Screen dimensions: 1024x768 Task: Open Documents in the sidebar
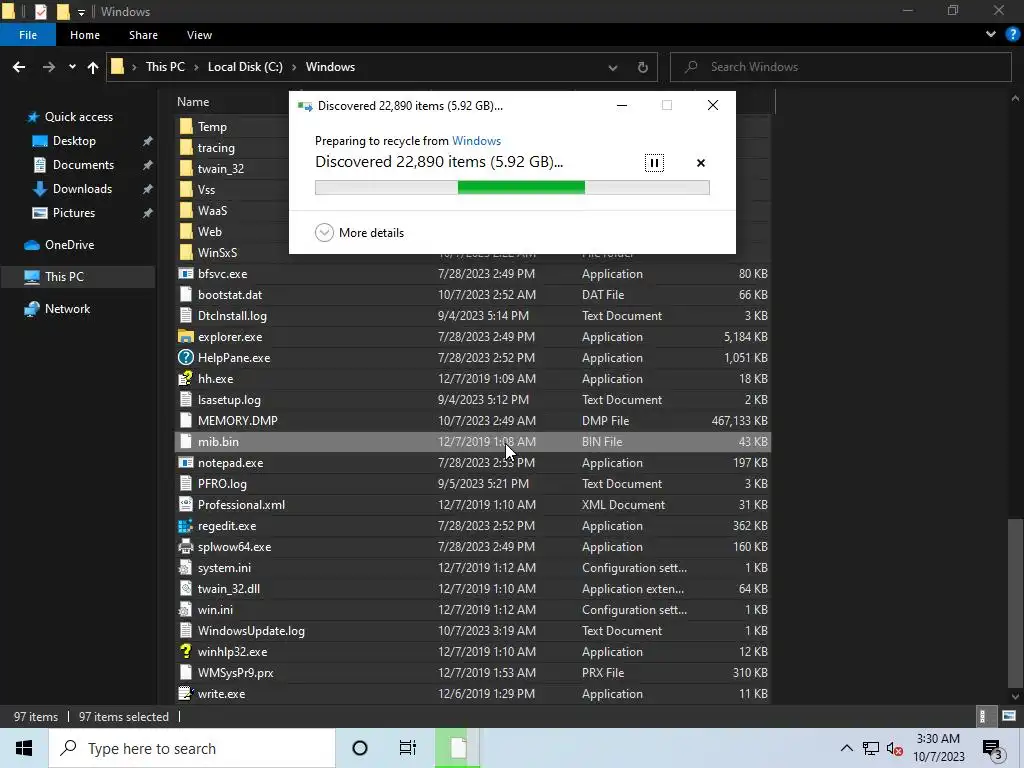(x=83, y=165)
